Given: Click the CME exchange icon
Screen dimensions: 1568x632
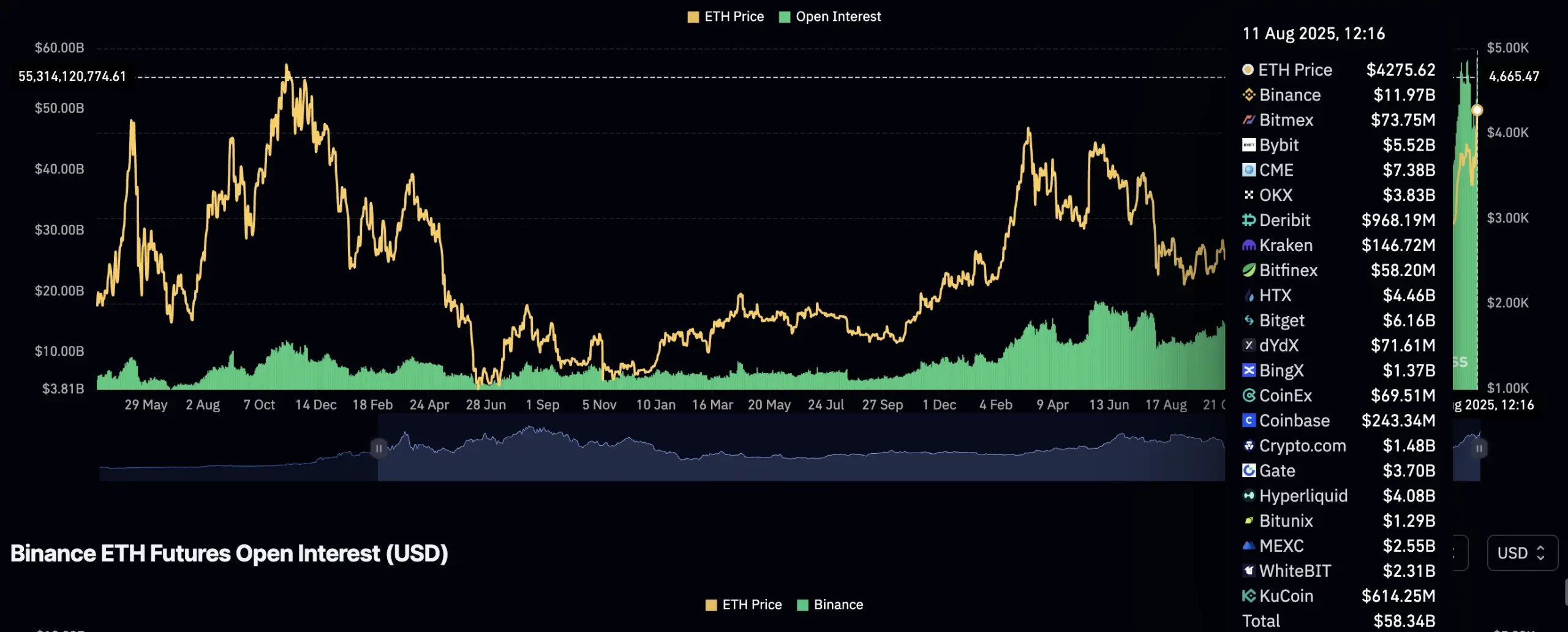Looking at the screenshot, I should [x=1248, y=170].
